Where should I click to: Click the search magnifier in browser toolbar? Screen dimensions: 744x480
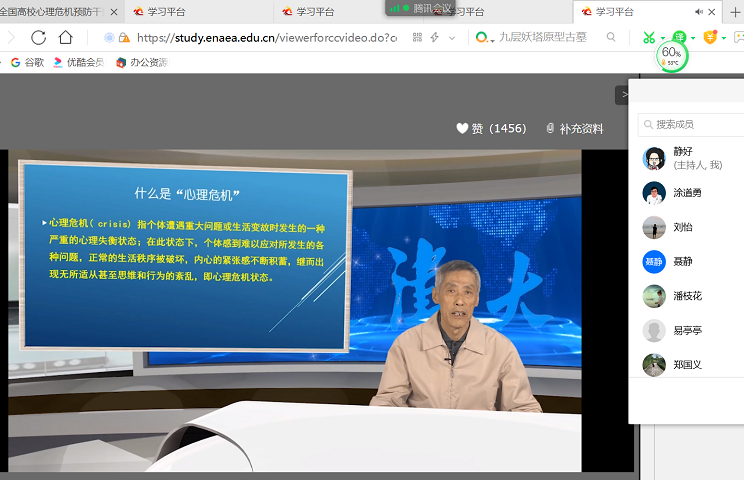(x=611, y=38)
